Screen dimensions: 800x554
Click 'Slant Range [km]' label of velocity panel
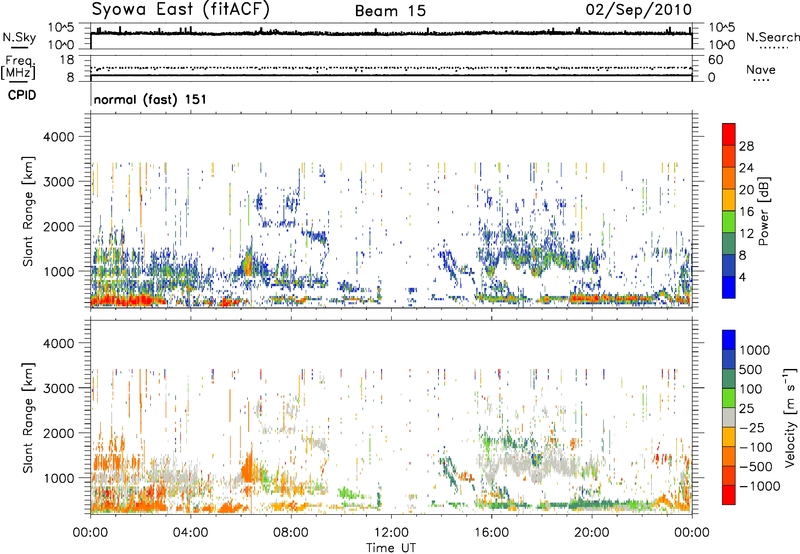[x=28, y=417]
